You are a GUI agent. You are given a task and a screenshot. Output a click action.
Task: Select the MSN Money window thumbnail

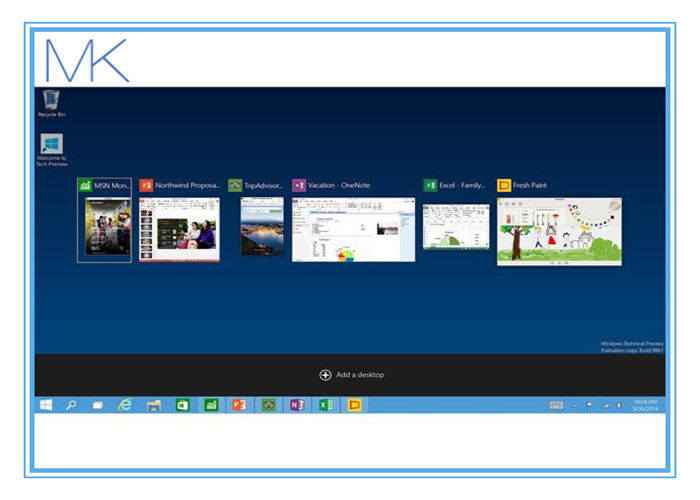coord(108,227)
